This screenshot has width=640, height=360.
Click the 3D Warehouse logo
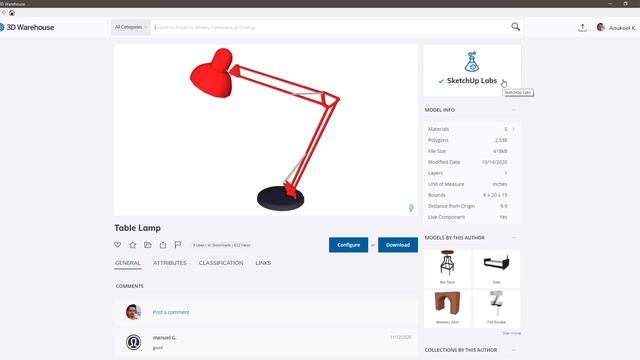tap(27, 27)
